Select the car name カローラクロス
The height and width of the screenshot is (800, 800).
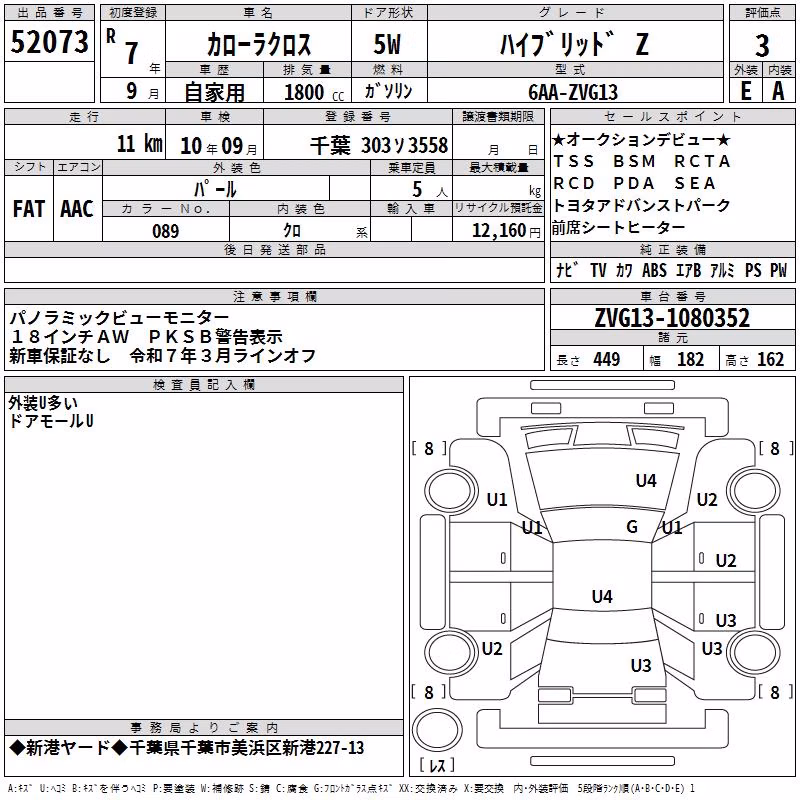click(x=259, y=44)
